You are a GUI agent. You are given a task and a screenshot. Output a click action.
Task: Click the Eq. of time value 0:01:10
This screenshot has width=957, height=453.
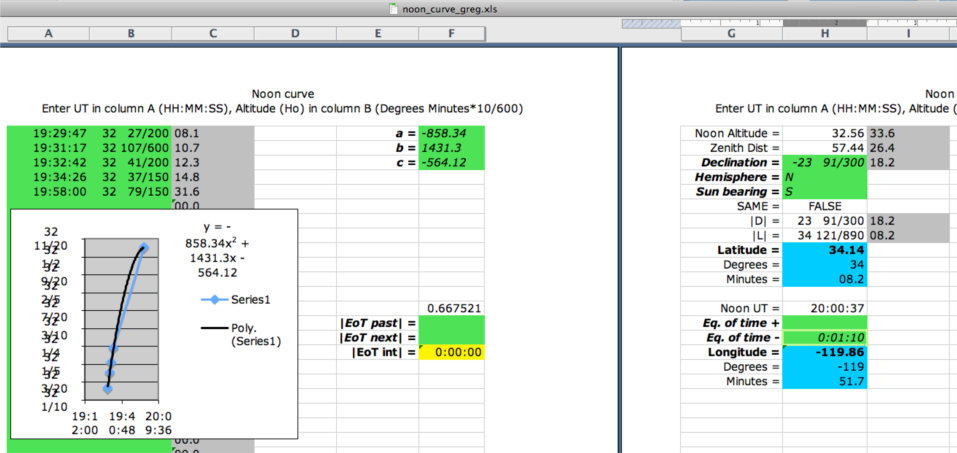tap(824, 337)
